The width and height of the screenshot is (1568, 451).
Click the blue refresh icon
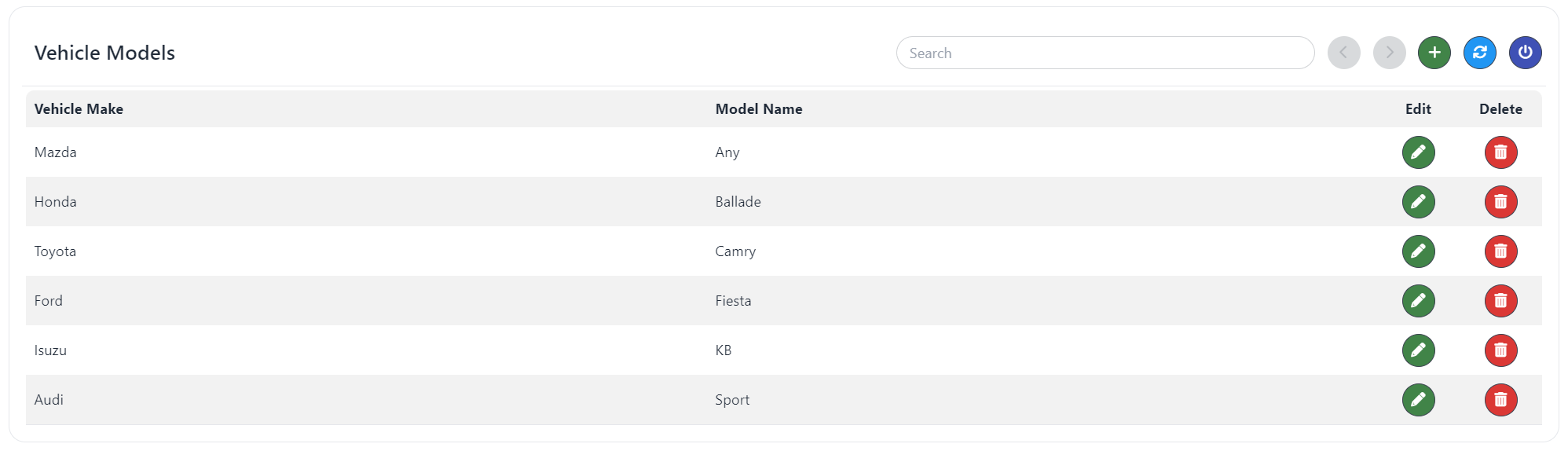(1479, 53)
